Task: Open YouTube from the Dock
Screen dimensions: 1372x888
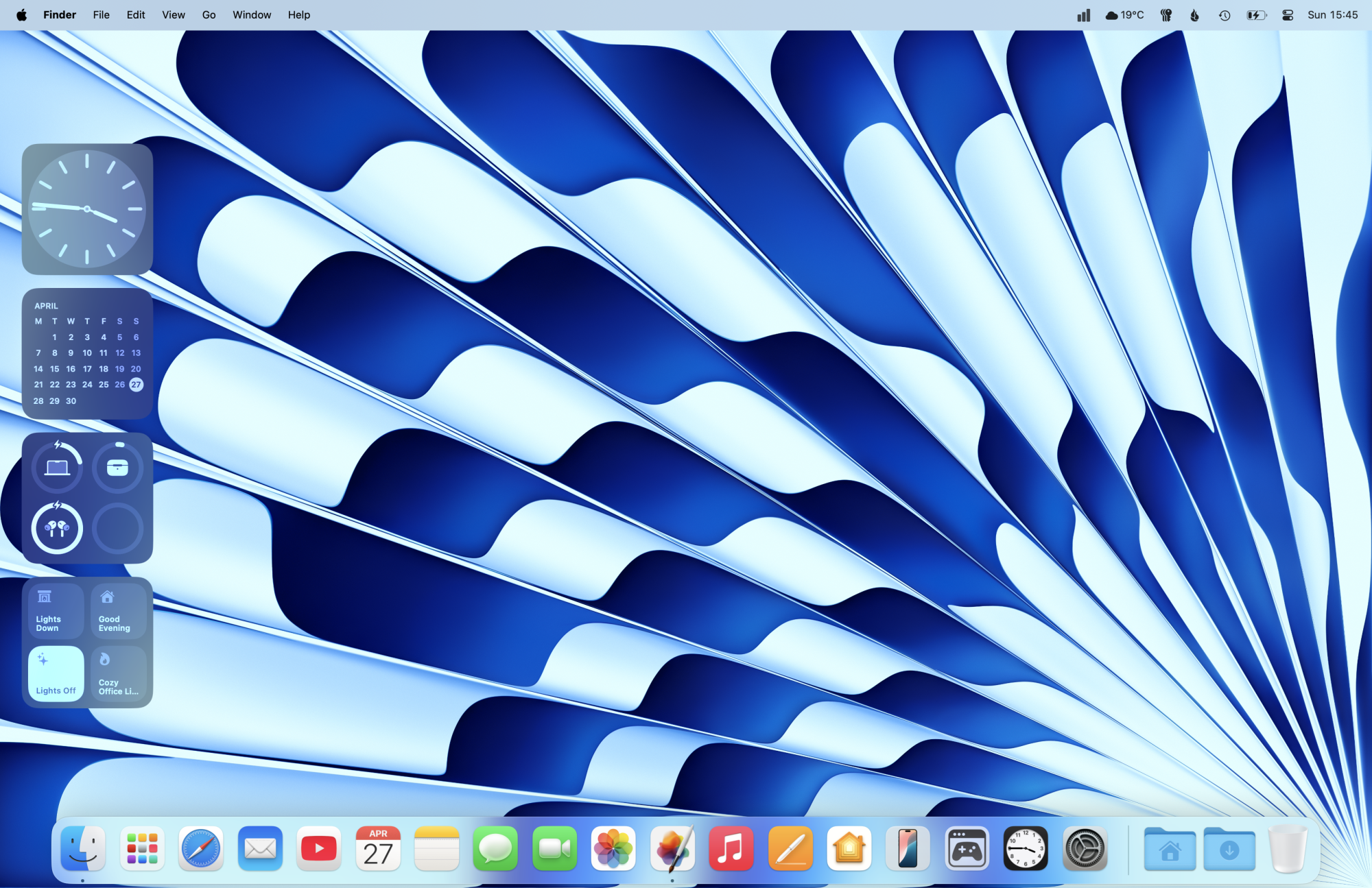Action: pyautogui.click(x=319, y=849)
